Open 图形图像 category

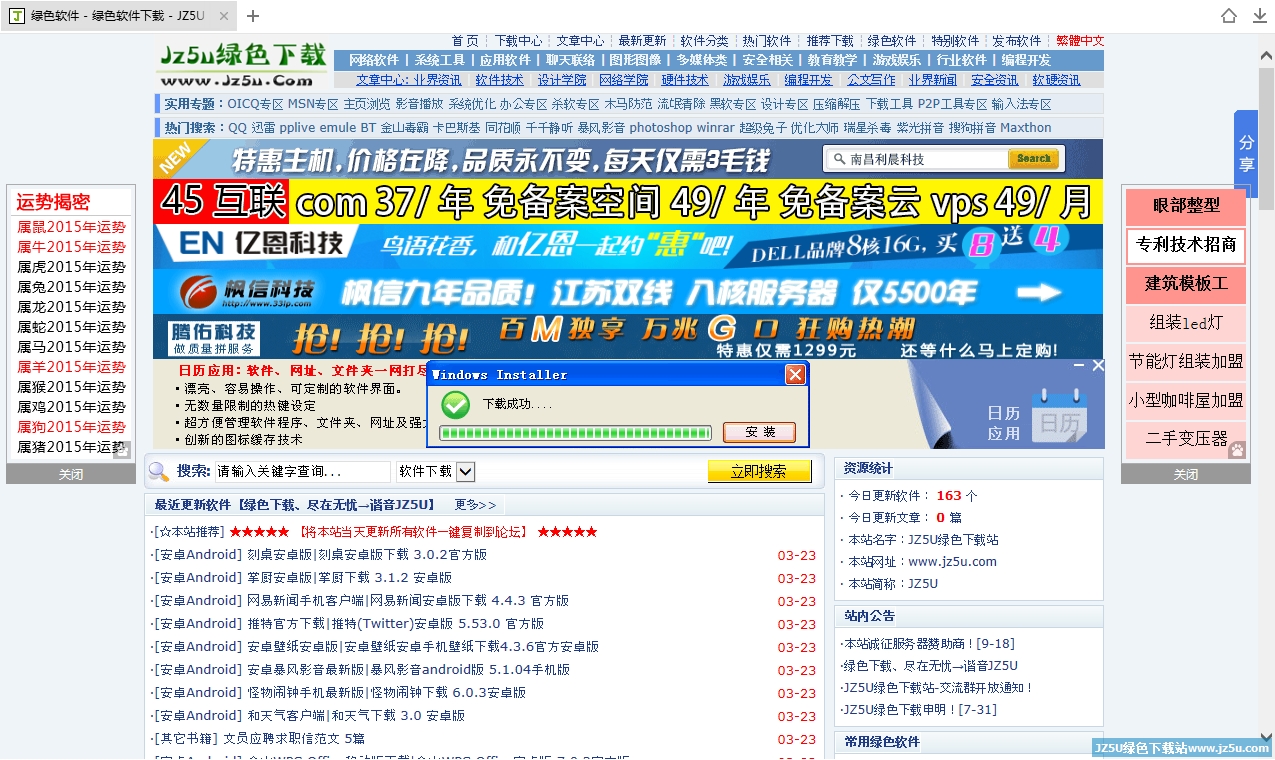636,60
